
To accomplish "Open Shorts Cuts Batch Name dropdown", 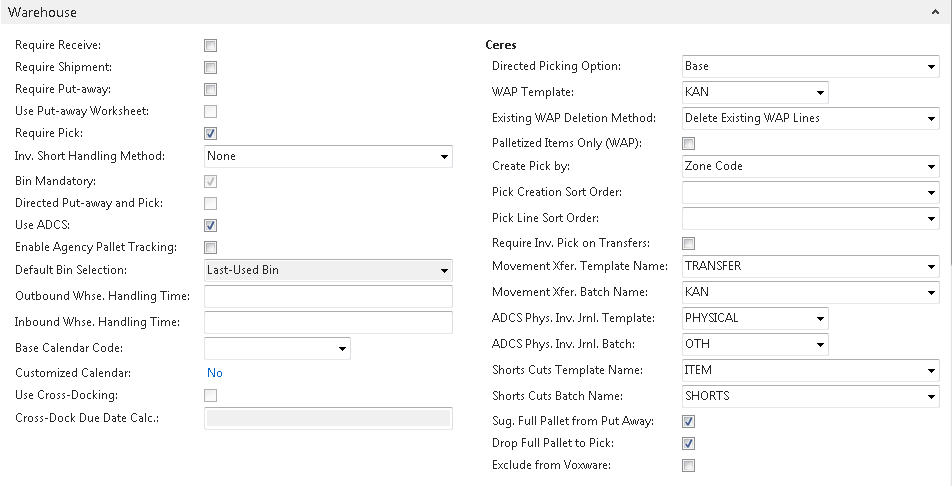I will click(930, 397).
